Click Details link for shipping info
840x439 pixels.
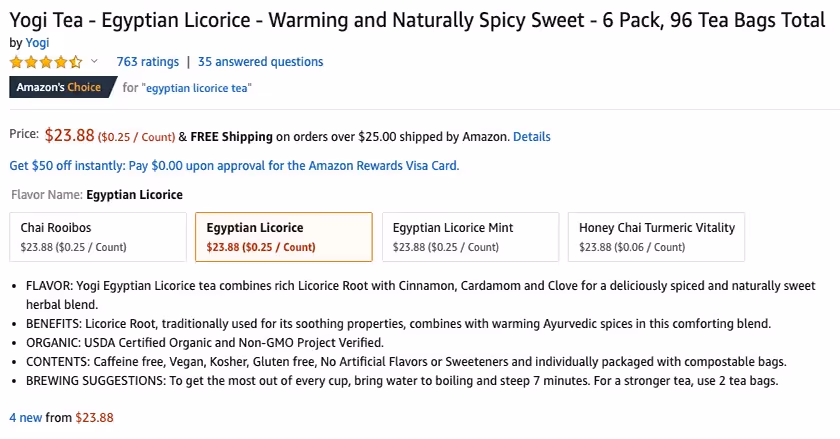tap(531, 137)
